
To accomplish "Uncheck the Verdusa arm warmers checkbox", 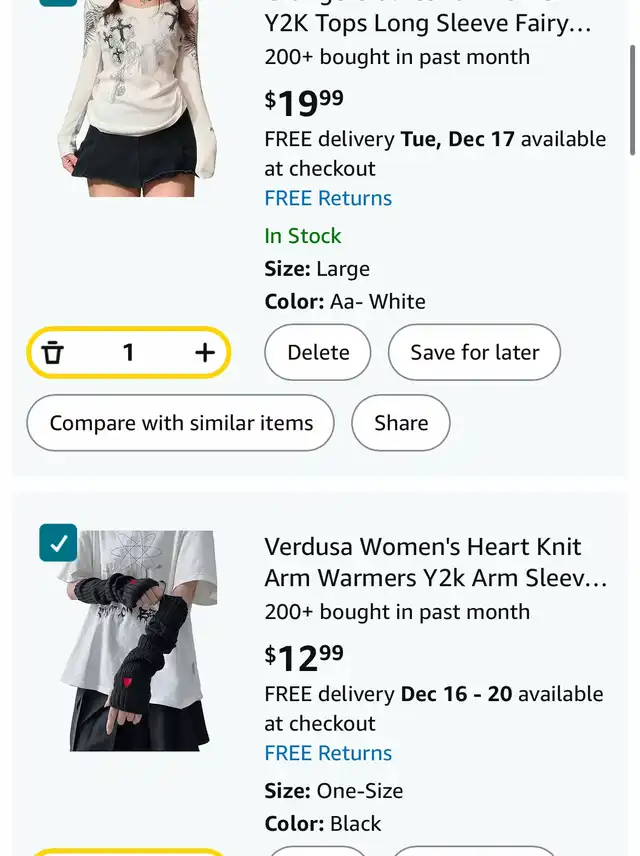I will 58,543.
